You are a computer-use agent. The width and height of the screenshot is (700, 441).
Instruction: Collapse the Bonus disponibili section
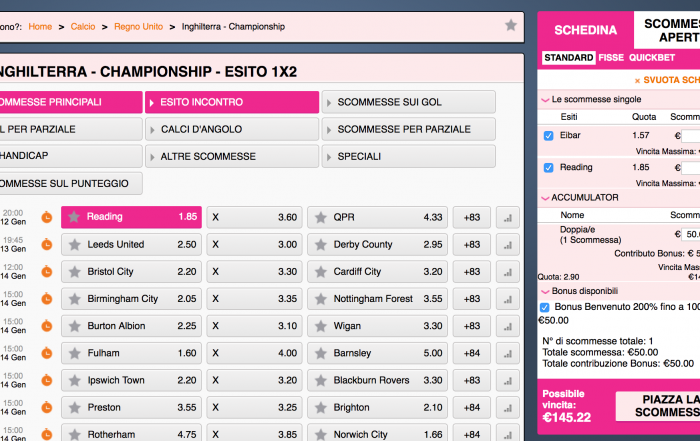click(545, 292)
